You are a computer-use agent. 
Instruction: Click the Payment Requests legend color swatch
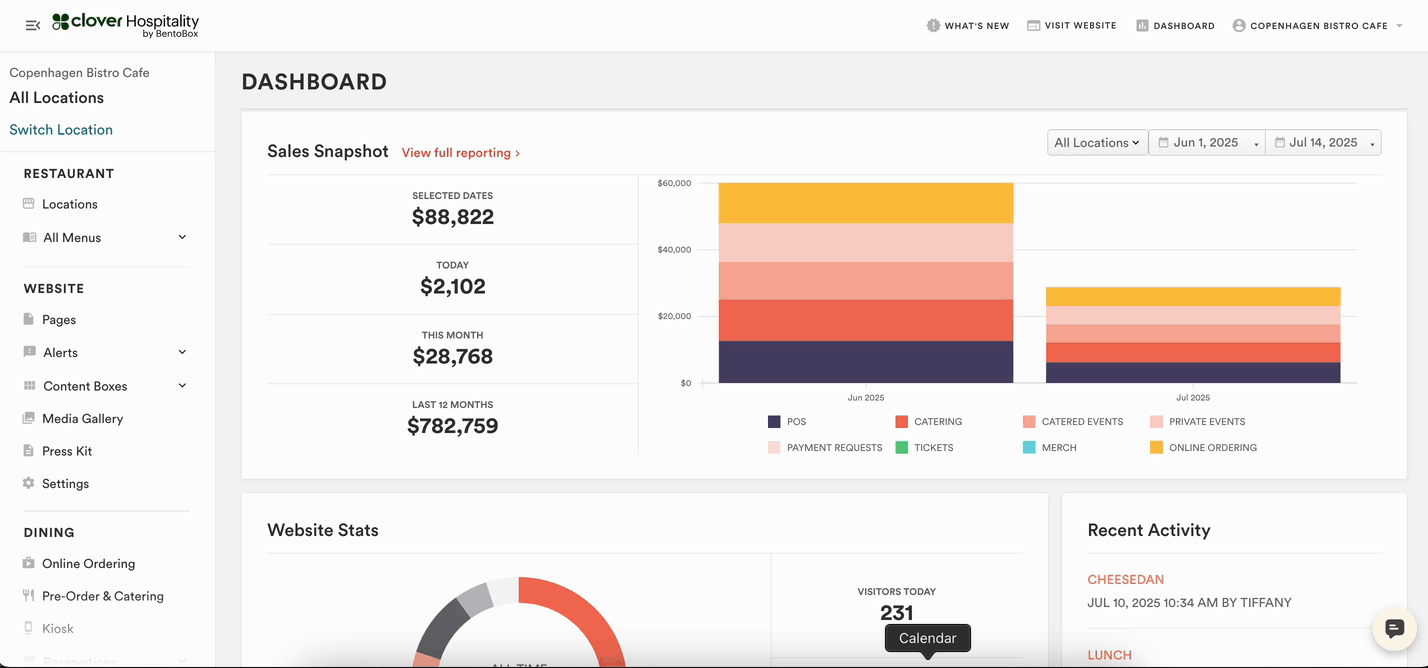coord(774,448)
